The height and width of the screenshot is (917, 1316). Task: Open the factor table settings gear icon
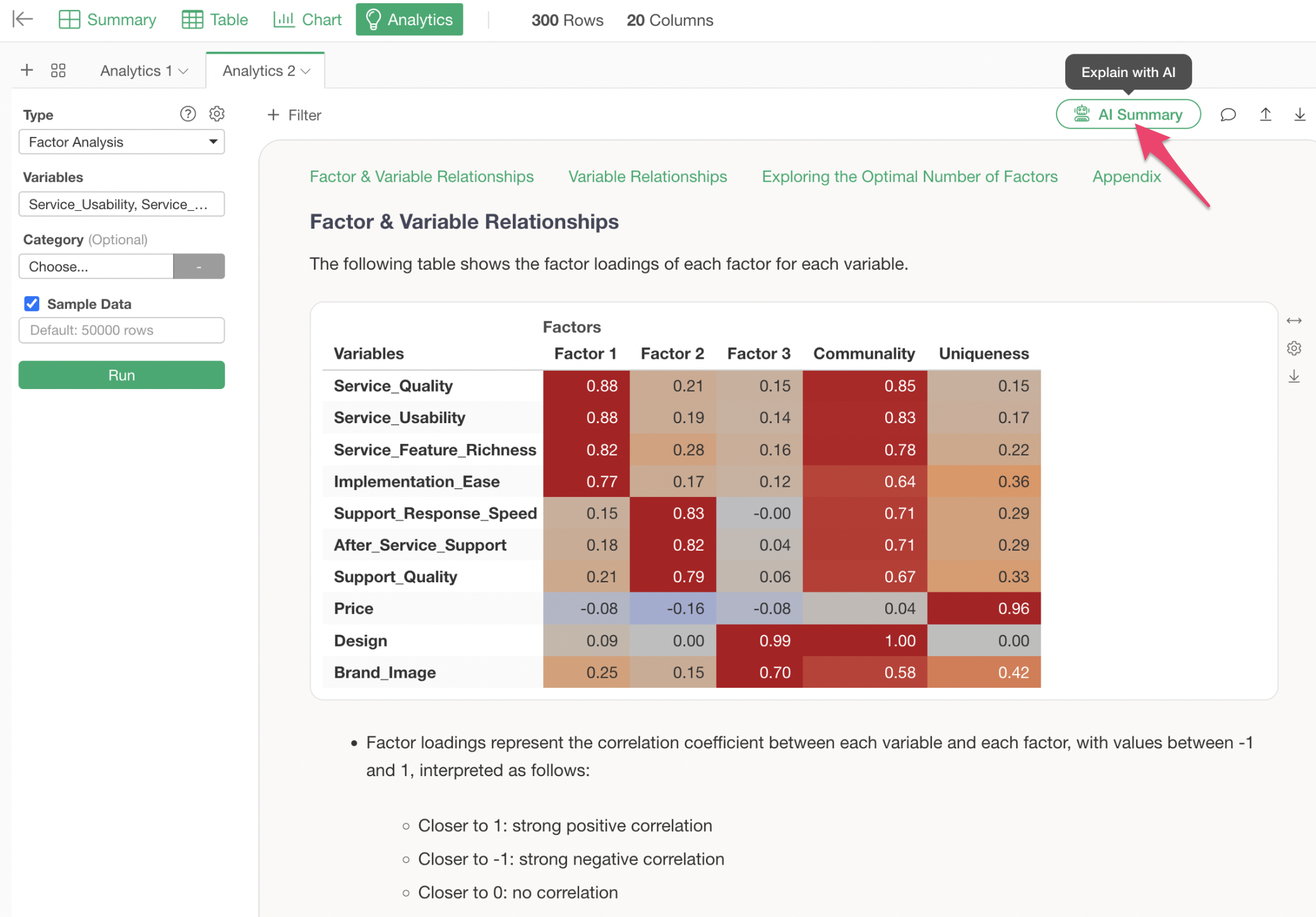pos(1294,349)
